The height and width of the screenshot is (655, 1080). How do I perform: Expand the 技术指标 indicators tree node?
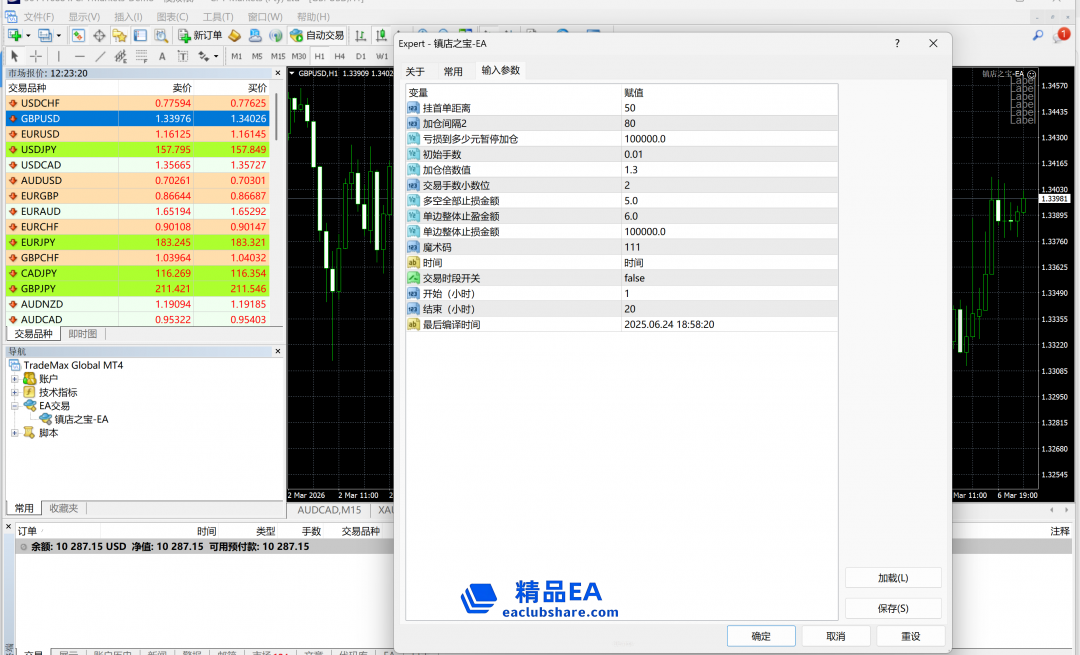(15, 393)
